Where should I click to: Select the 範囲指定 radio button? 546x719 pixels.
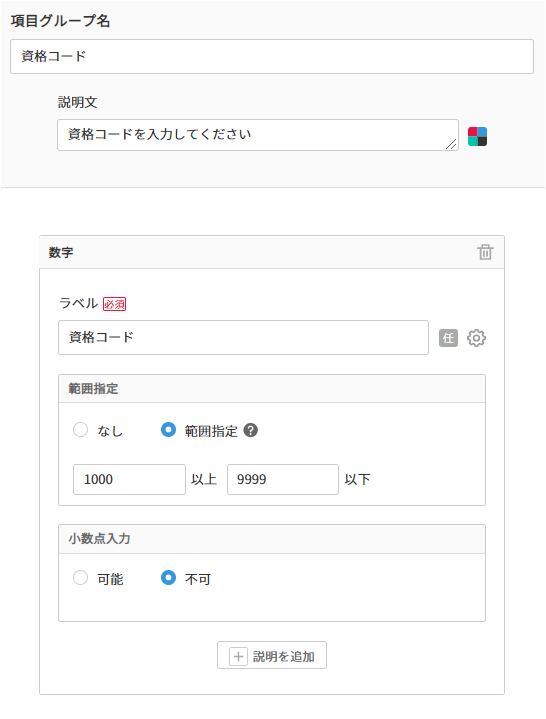[168, 430]
